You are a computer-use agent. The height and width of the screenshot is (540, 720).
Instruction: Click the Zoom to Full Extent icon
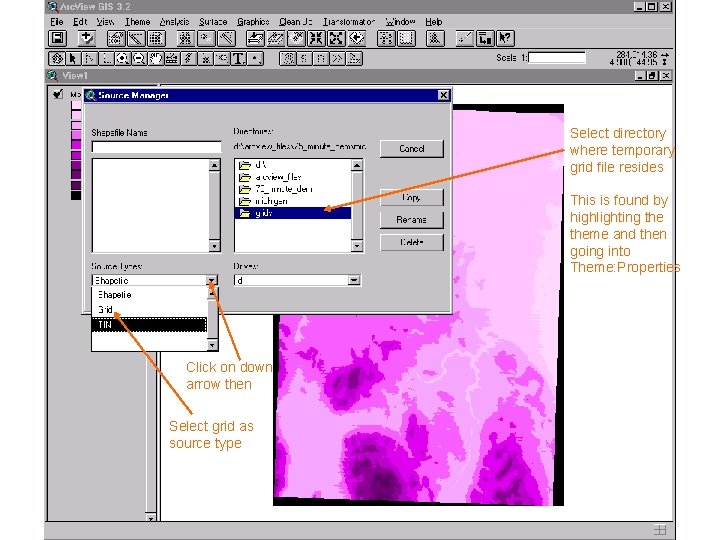point(255,38)
